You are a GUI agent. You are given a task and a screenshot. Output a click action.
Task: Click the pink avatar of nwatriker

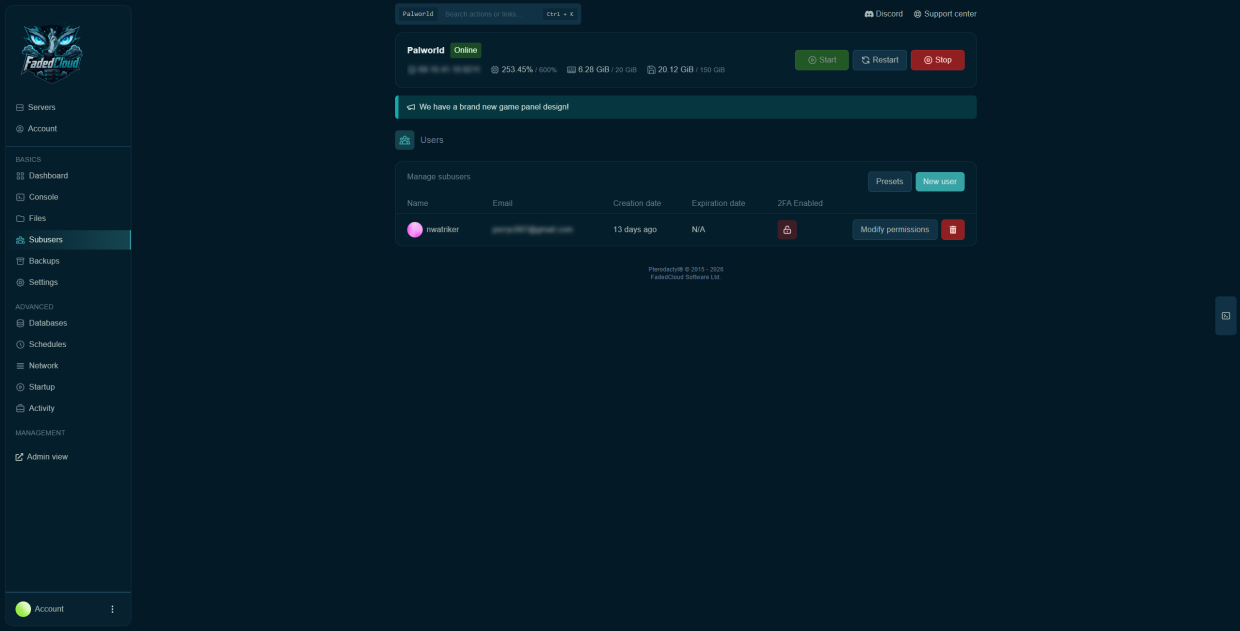(415, 230)
